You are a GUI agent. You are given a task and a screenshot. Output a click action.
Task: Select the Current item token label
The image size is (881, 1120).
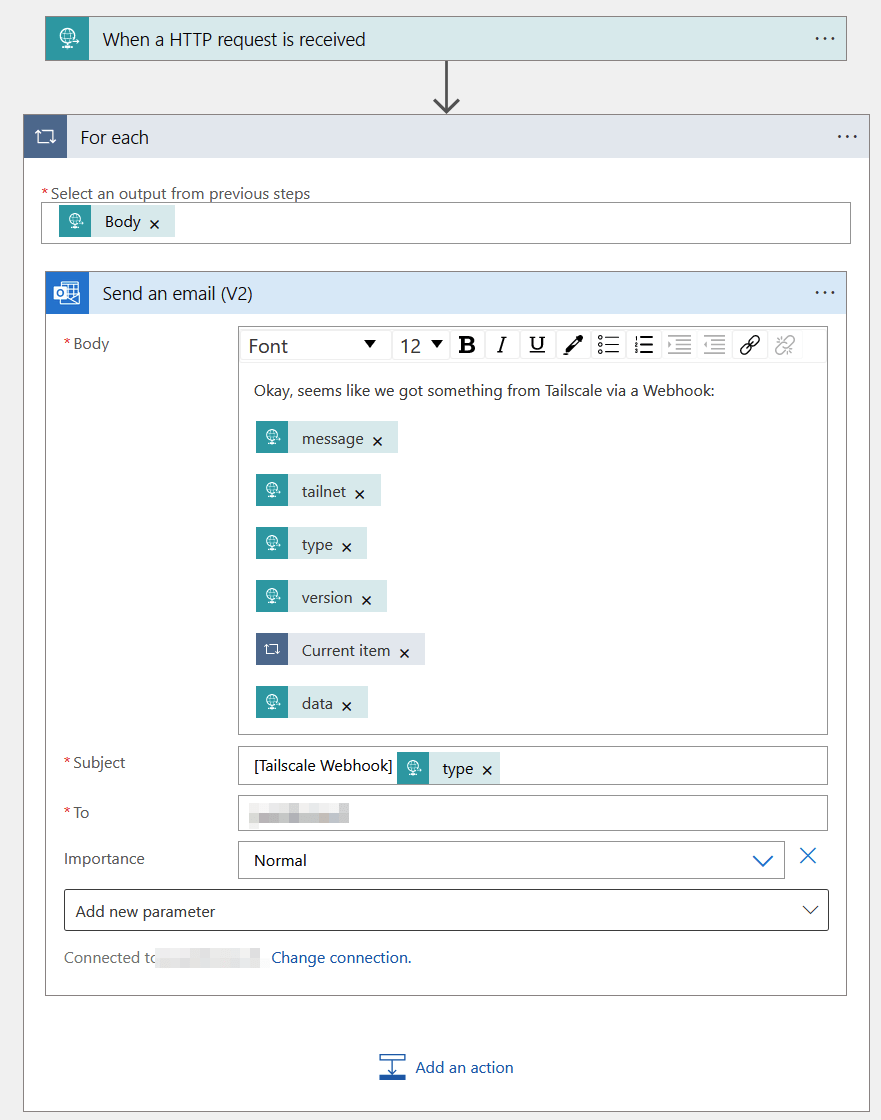(x=346, y=651)
